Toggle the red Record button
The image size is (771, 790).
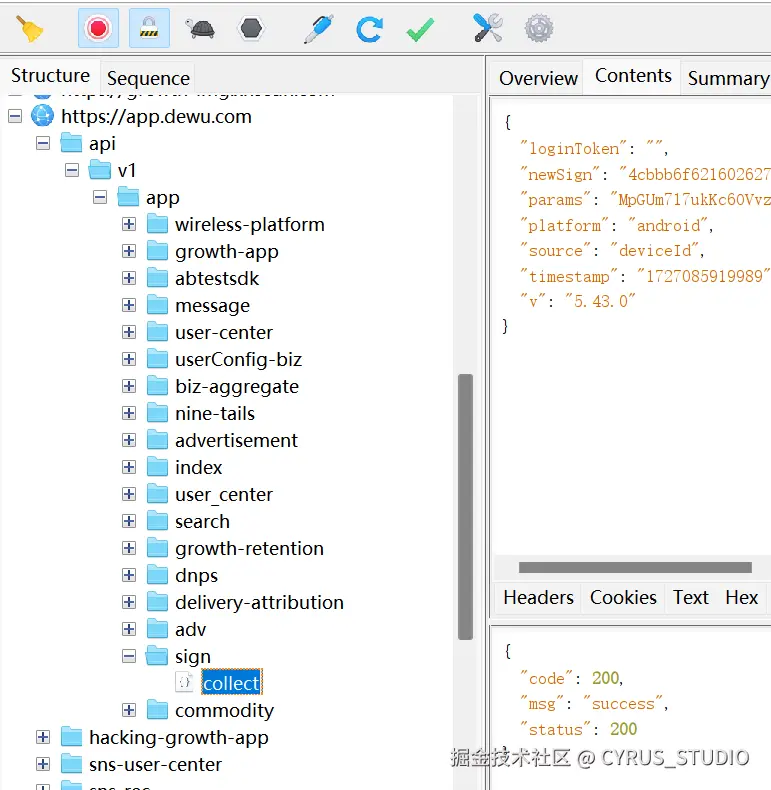click(x=98, y=28)
